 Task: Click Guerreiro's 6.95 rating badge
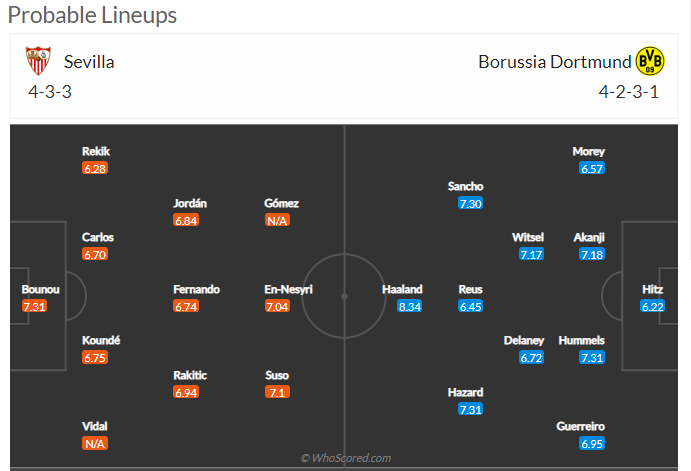click(592, 443)
